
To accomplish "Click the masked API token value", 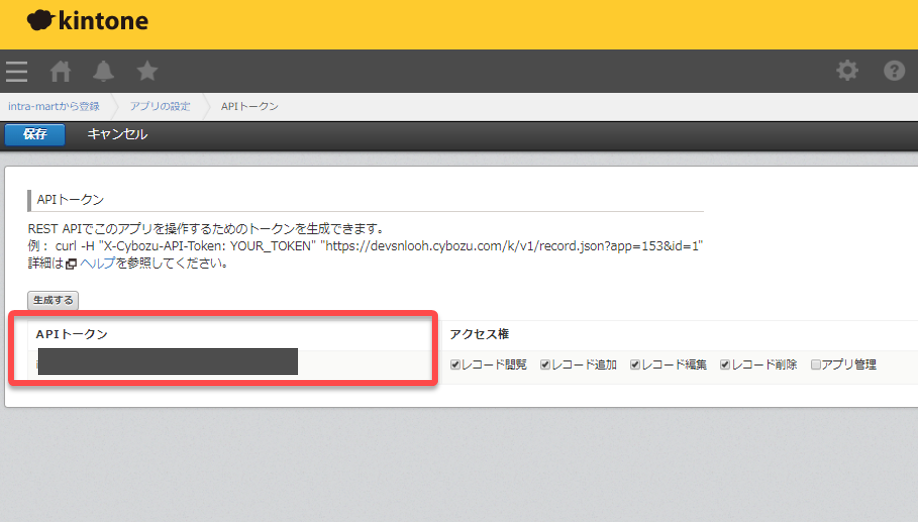I will click(167, 362).
